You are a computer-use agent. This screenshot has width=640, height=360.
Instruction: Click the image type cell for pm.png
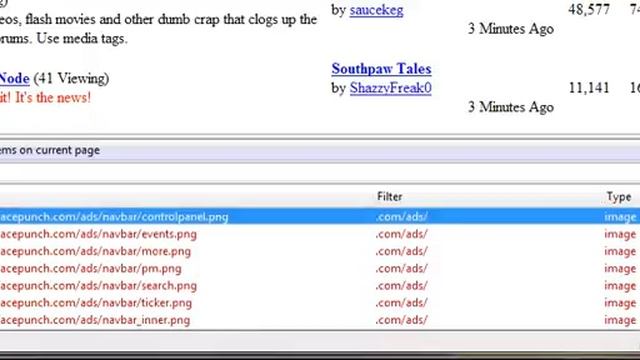(620, 269)
